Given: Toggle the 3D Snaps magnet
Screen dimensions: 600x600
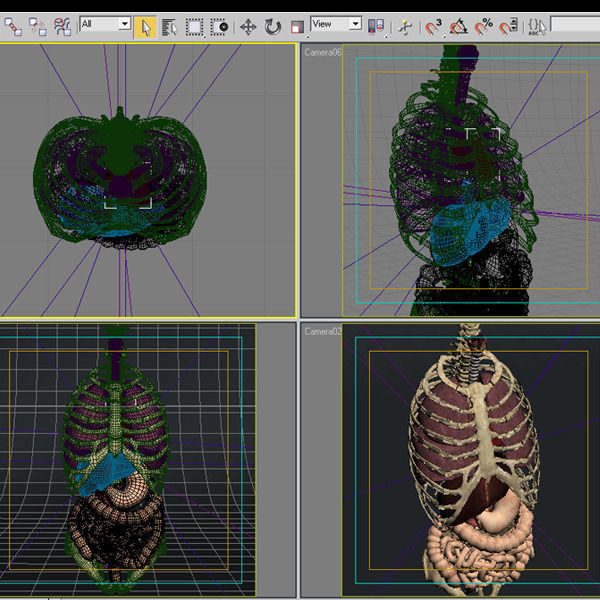Looking at the screenshot, I should pyautogui.click(x=434, y=28).
